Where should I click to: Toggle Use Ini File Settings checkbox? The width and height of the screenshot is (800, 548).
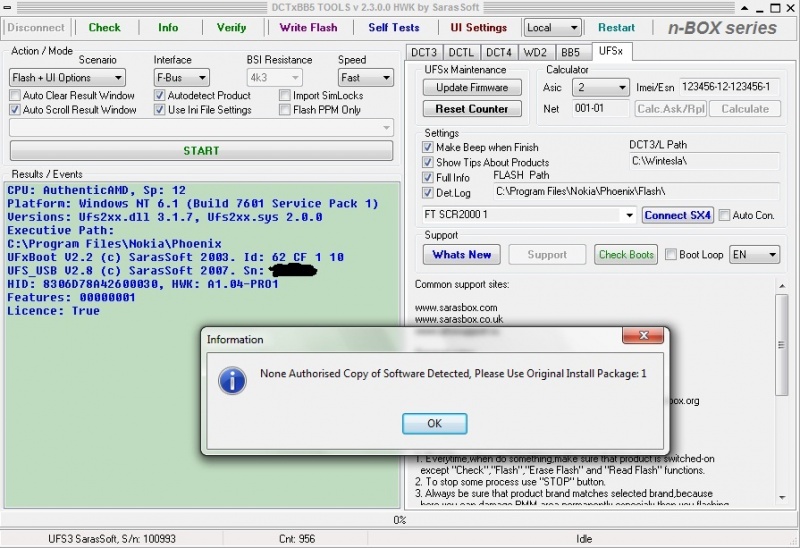coord(160,110)
